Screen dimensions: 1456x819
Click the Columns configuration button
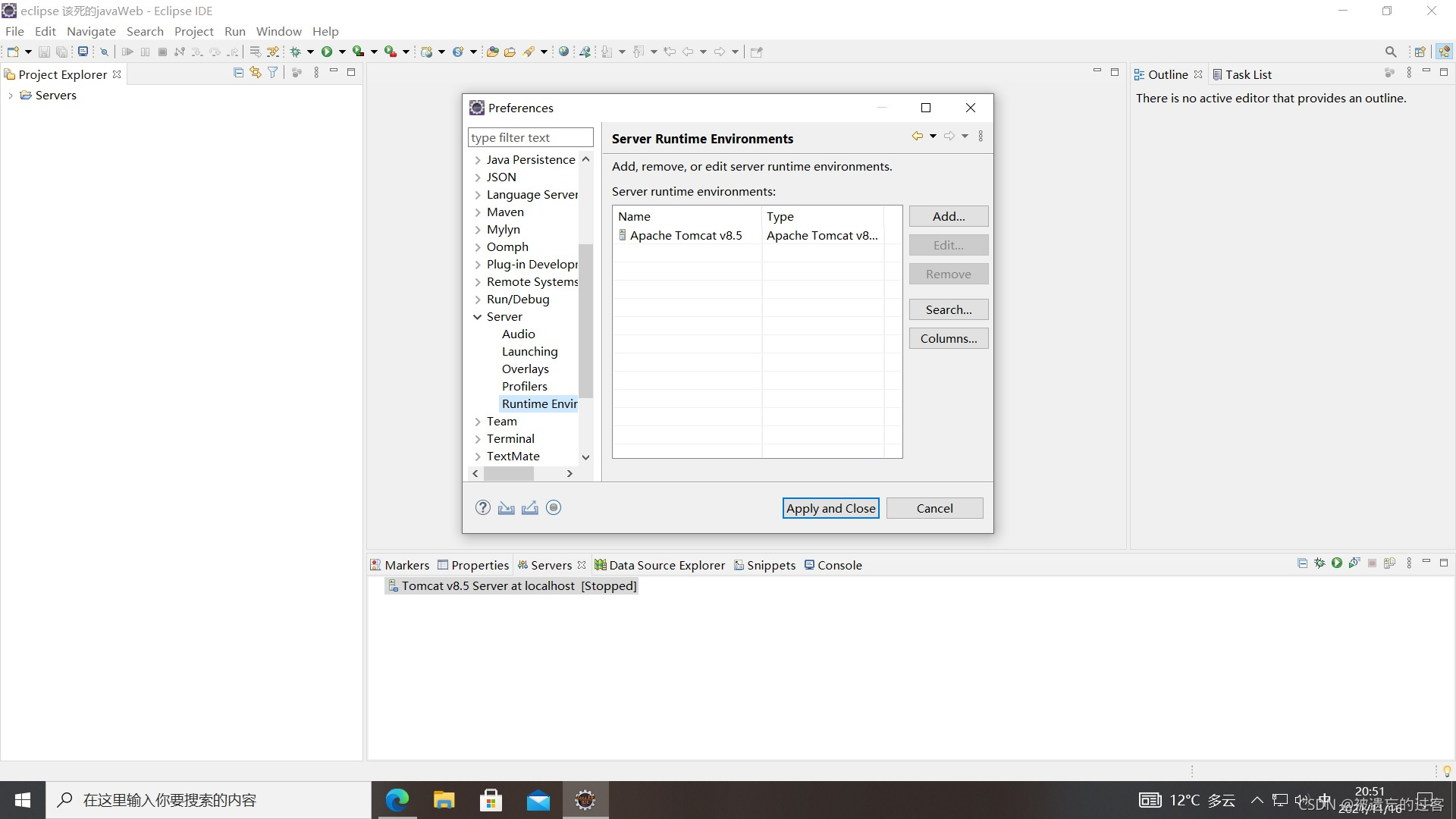tap(948, 338)
